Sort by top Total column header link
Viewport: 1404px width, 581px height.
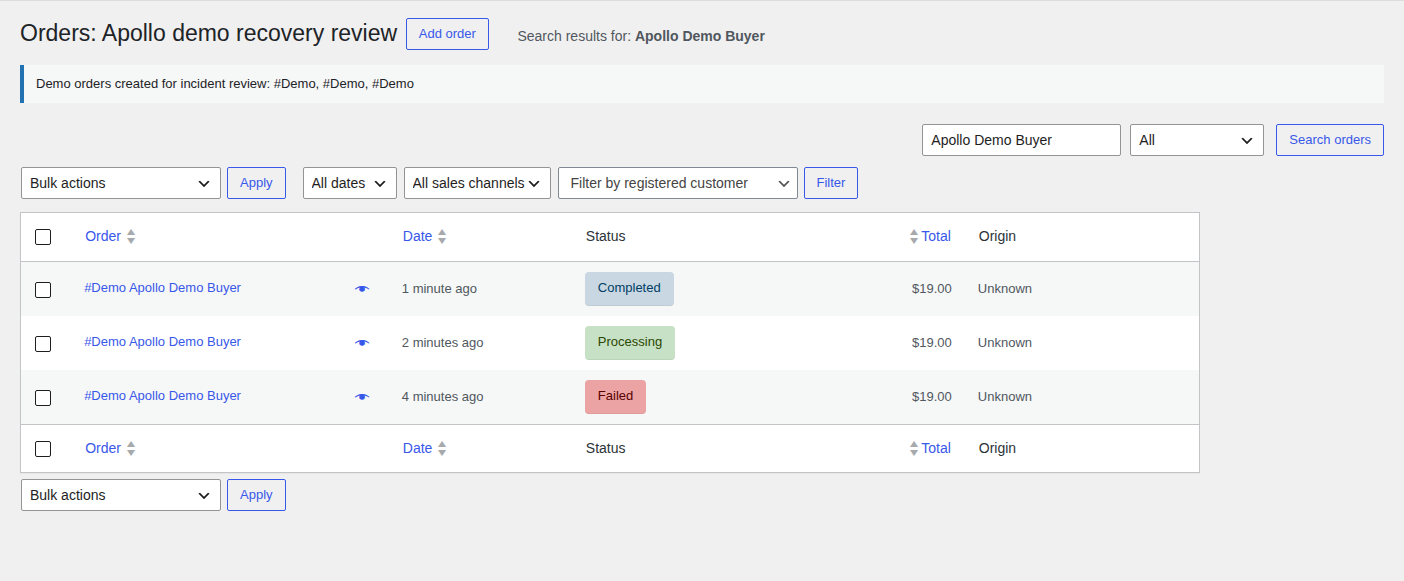tap(936, 237)
